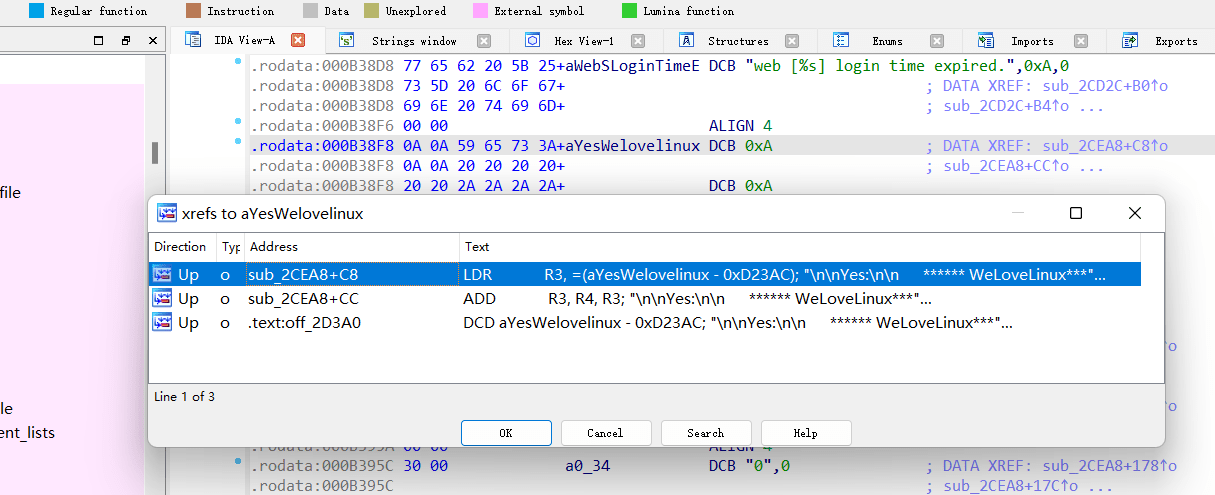Screen dimensions: 1215x495
Task: Click the Unexplored olive legend swatch
Action: 371,11
